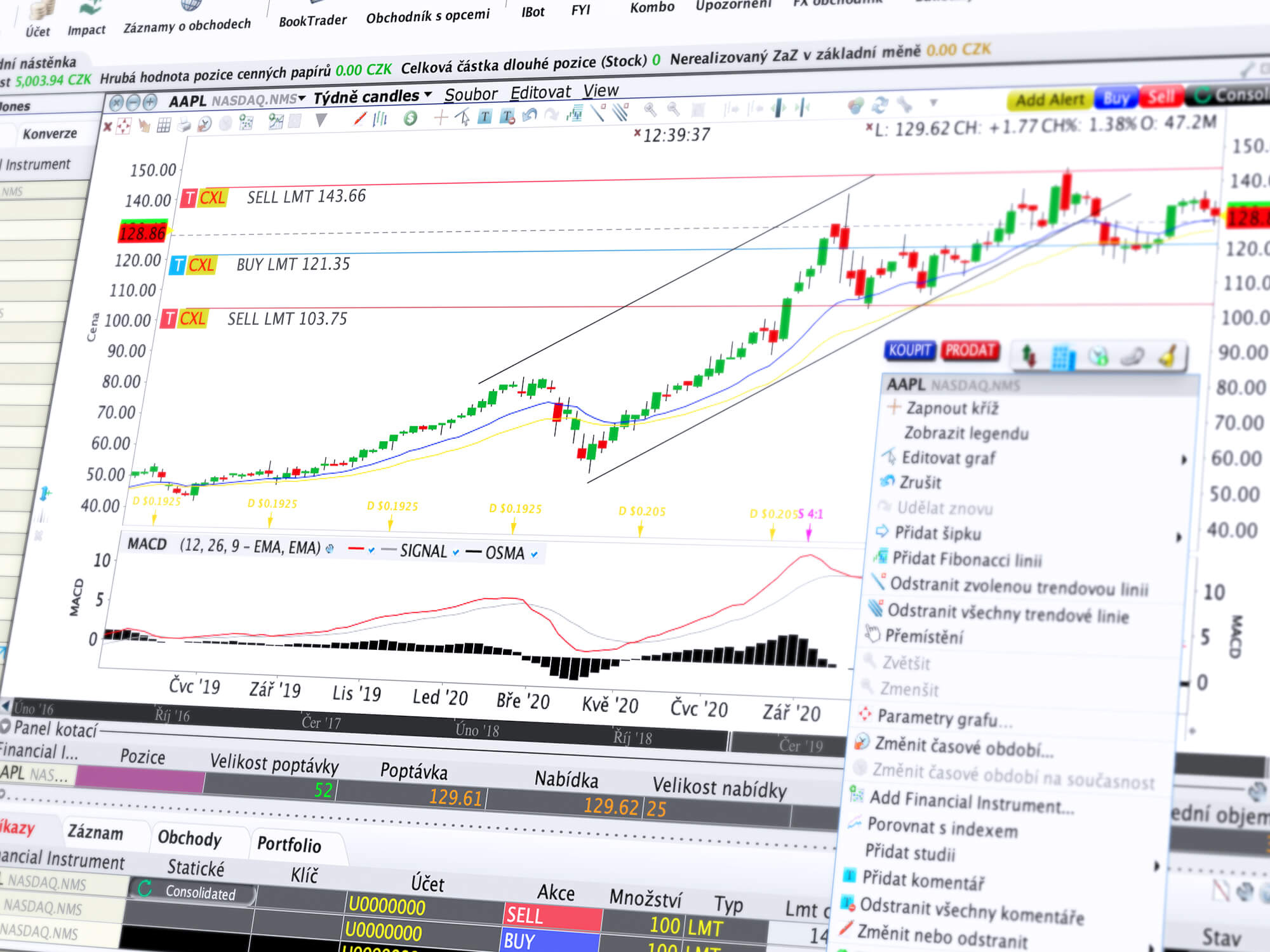Enable the crosshair plus tool in toolbar
1270x952 pixels.
coord(441,117)
